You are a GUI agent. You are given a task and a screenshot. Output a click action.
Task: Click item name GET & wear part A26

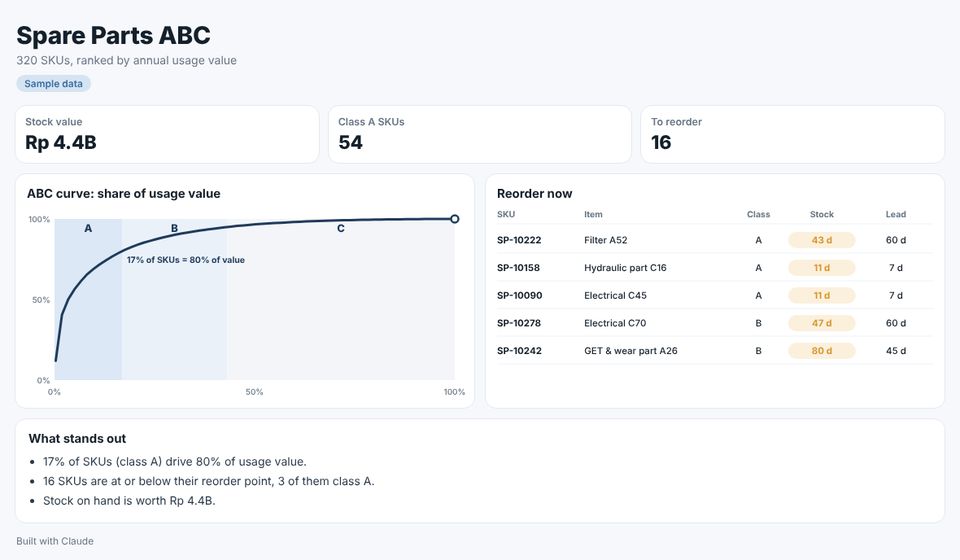pyautogui.click(x=631, y=351)
